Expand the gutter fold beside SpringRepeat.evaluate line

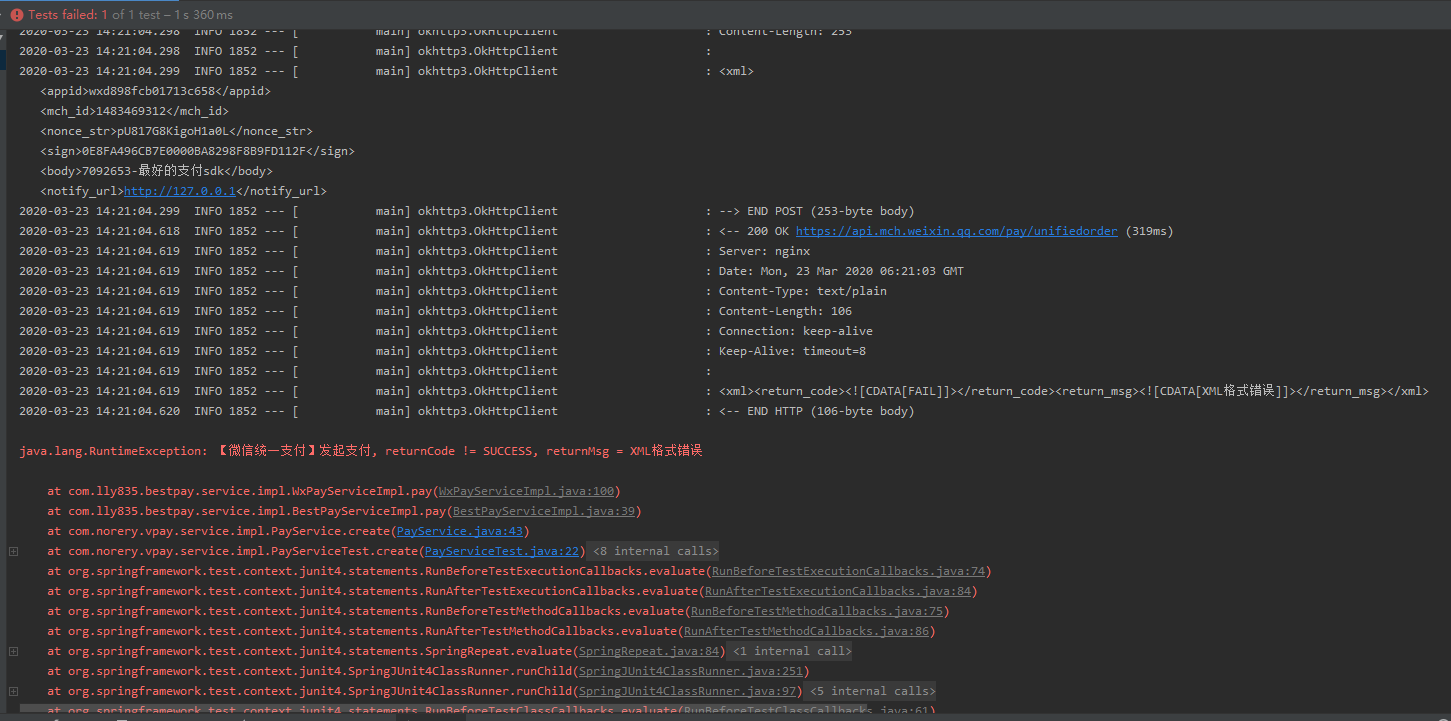pyautogui.click(x=13, y=651)
